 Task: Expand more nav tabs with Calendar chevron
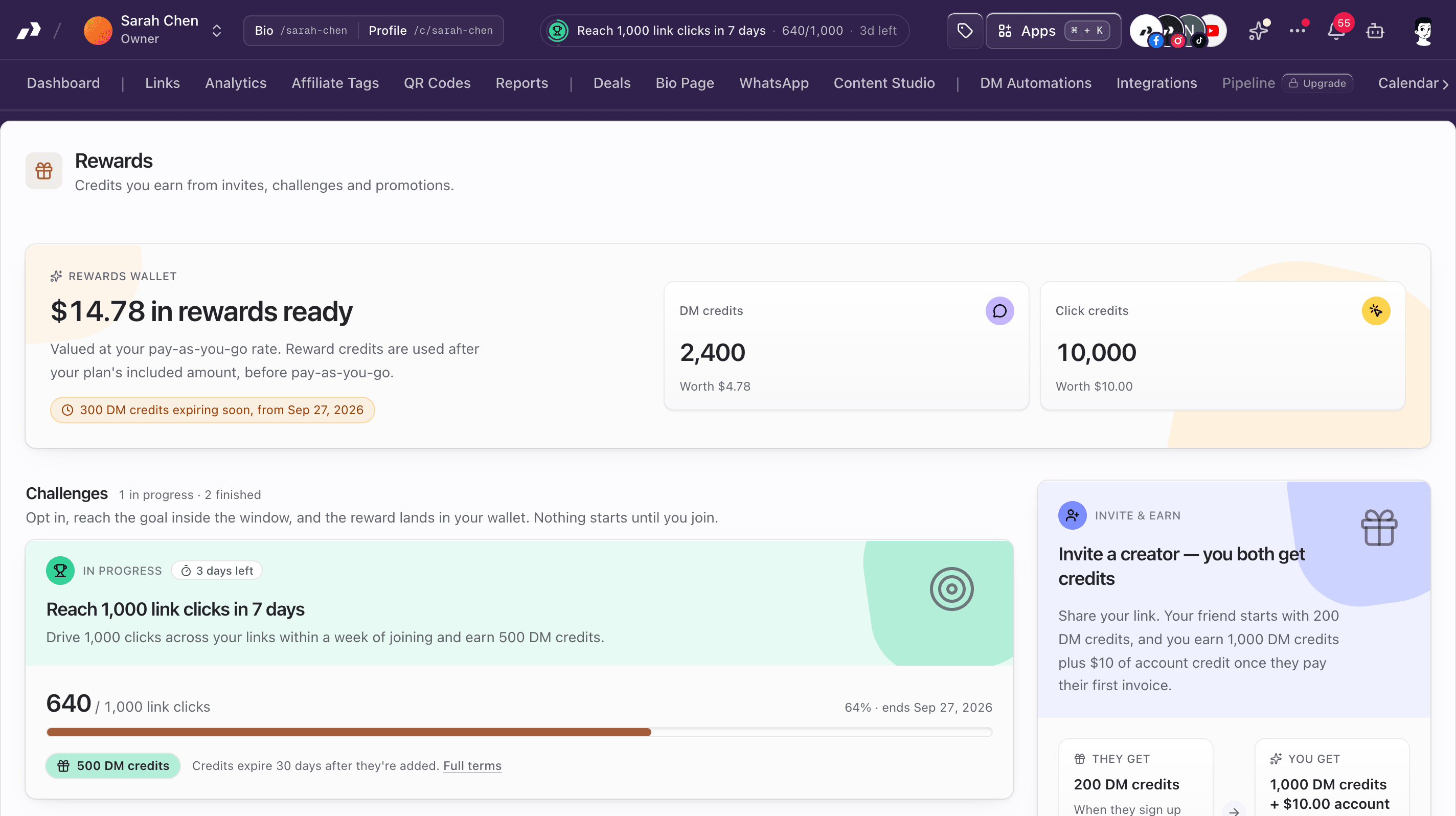click(x=1446, y=84)
